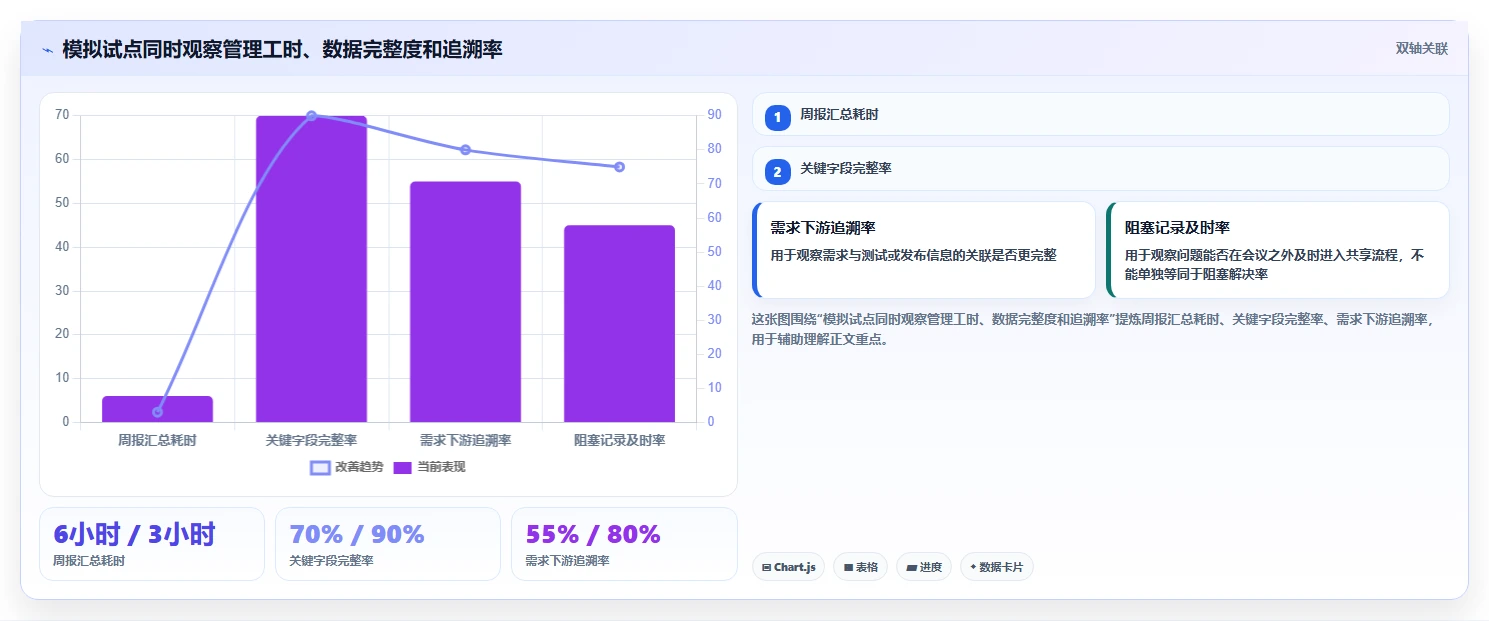
Task: Click the number 2 badge icon
Action: click(x=777, y=172)
